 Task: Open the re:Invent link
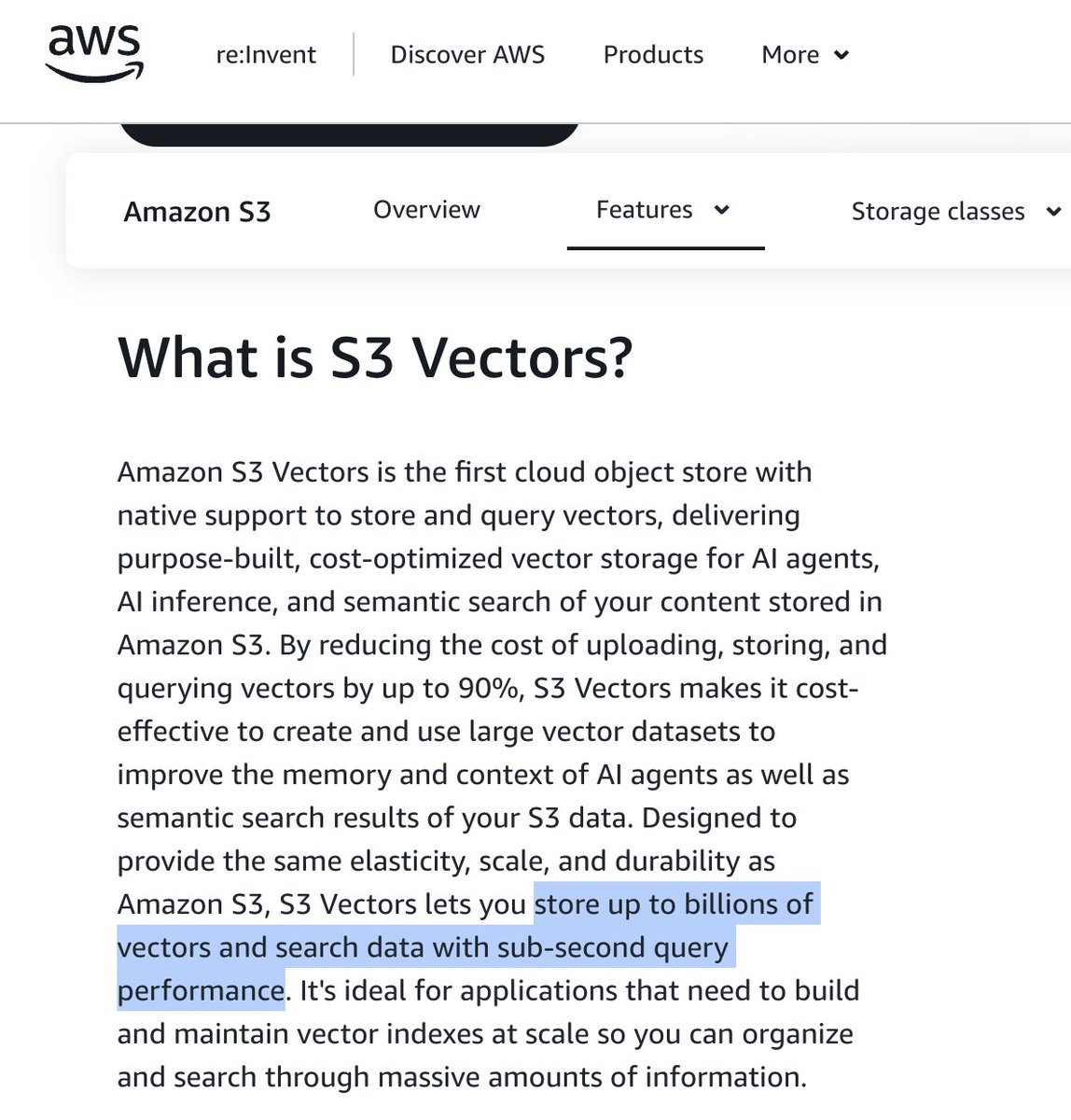click(266, 55)
